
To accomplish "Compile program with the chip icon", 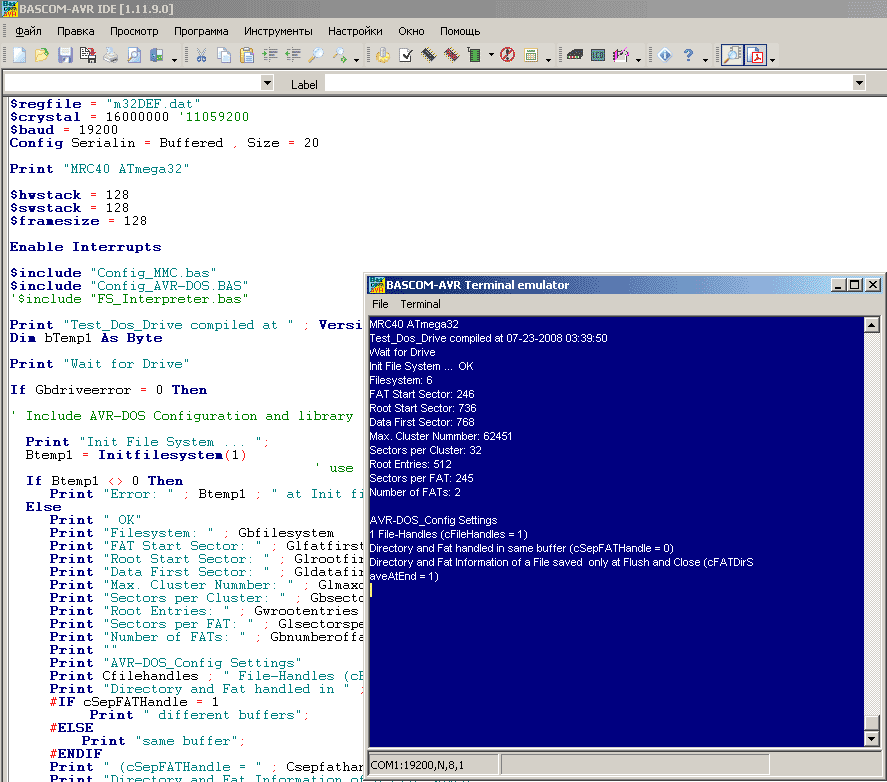I will [429, 55].
